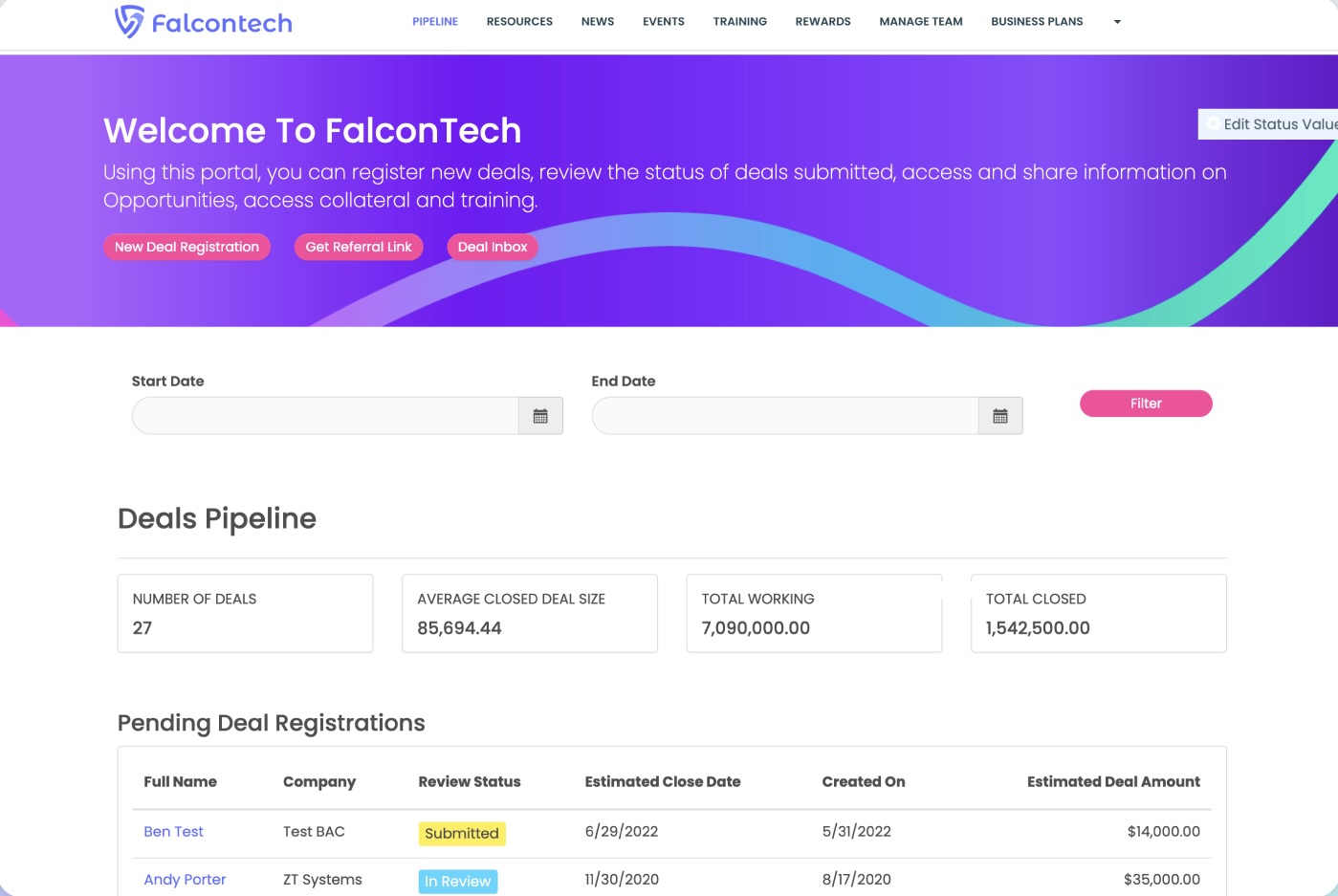Click the 6/29/2022 close date
Image resolution: width=1338 pixels, height=896 pixels.
point(622,832)
